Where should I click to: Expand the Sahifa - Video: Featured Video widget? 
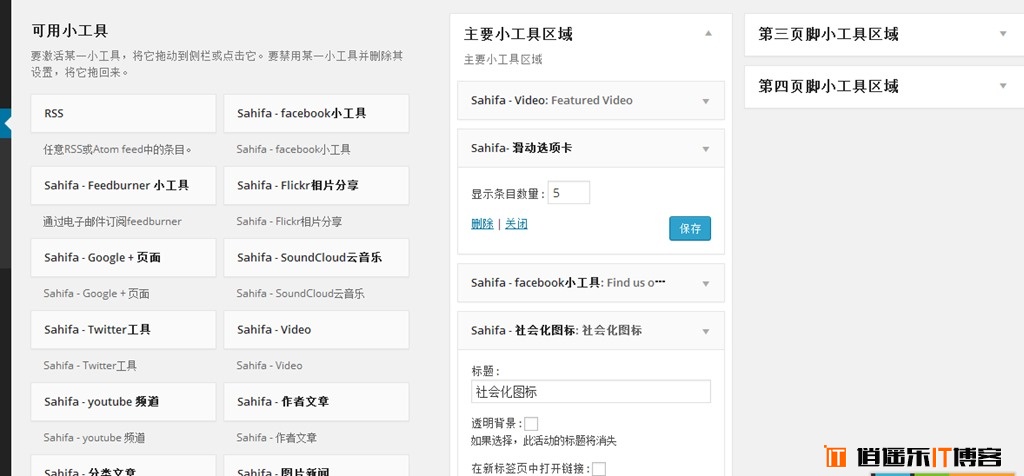coord(705,101)
